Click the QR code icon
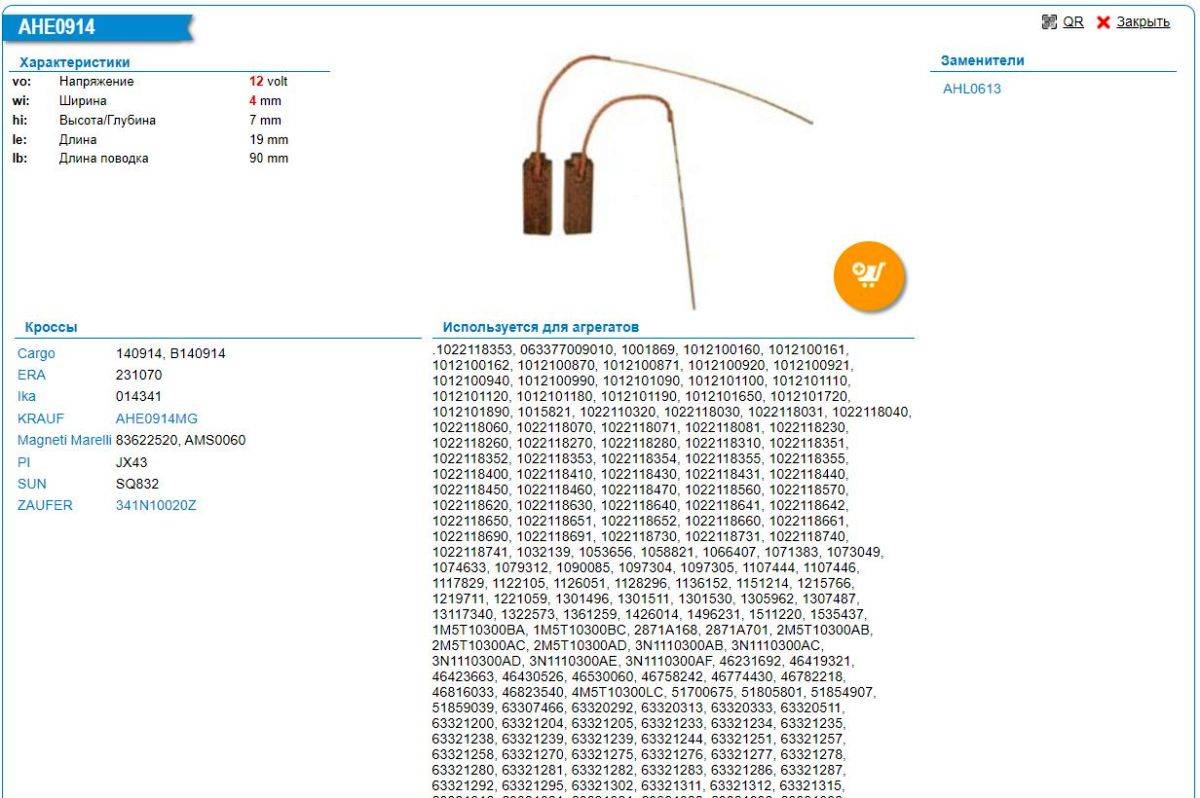 tap(1049, 22)
